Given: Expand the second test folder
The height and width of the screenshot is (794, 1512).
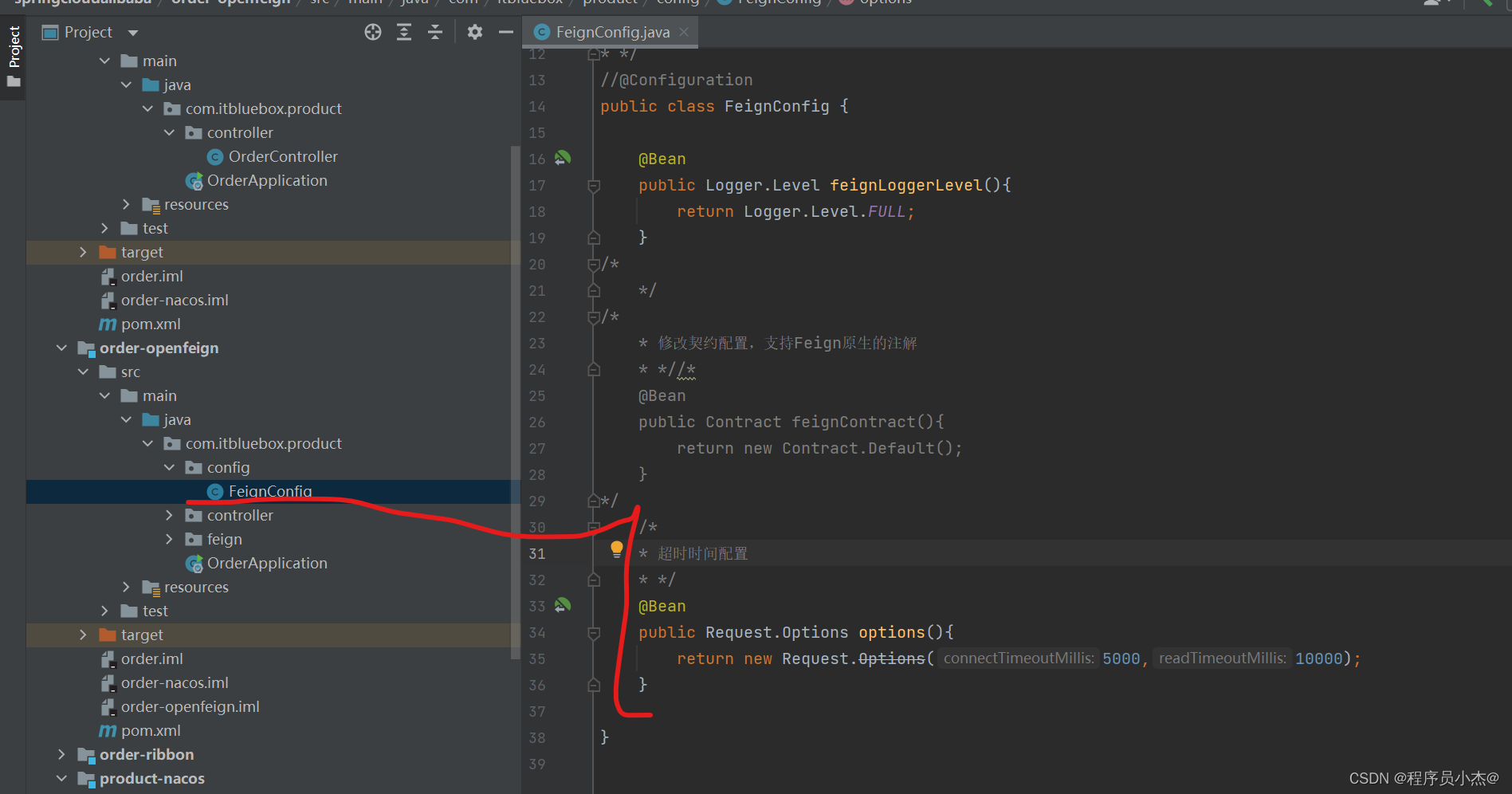Looking at the screenshot, I should (104, 611).
